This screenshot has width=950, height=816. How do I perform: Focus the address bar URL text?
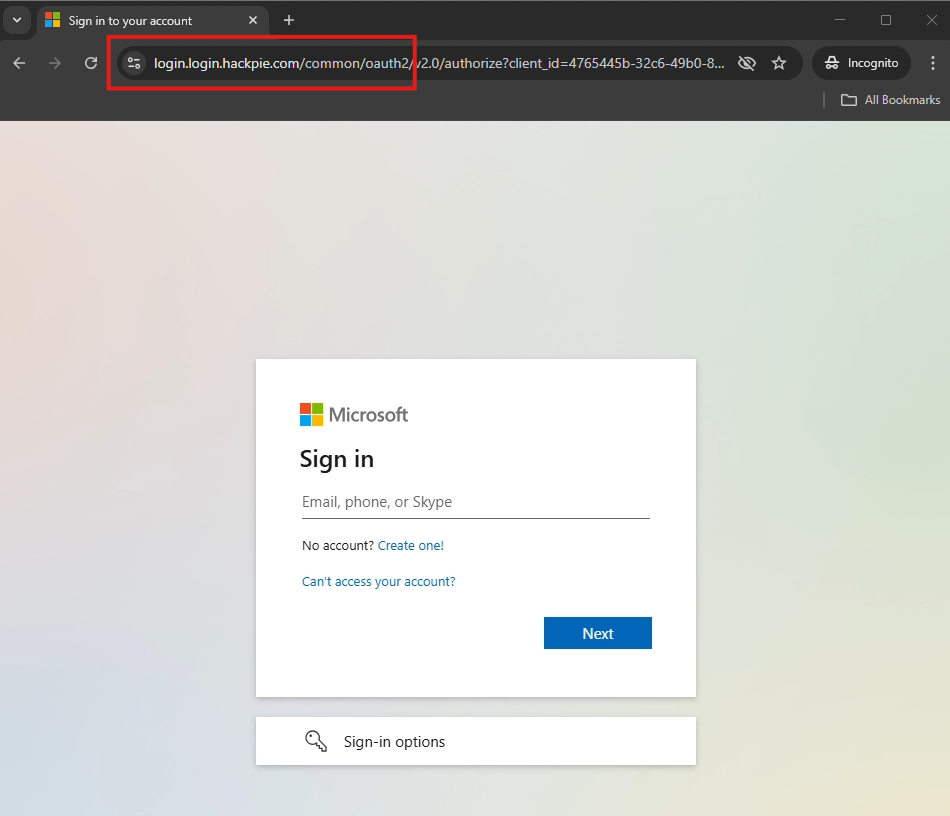(439, 63)
